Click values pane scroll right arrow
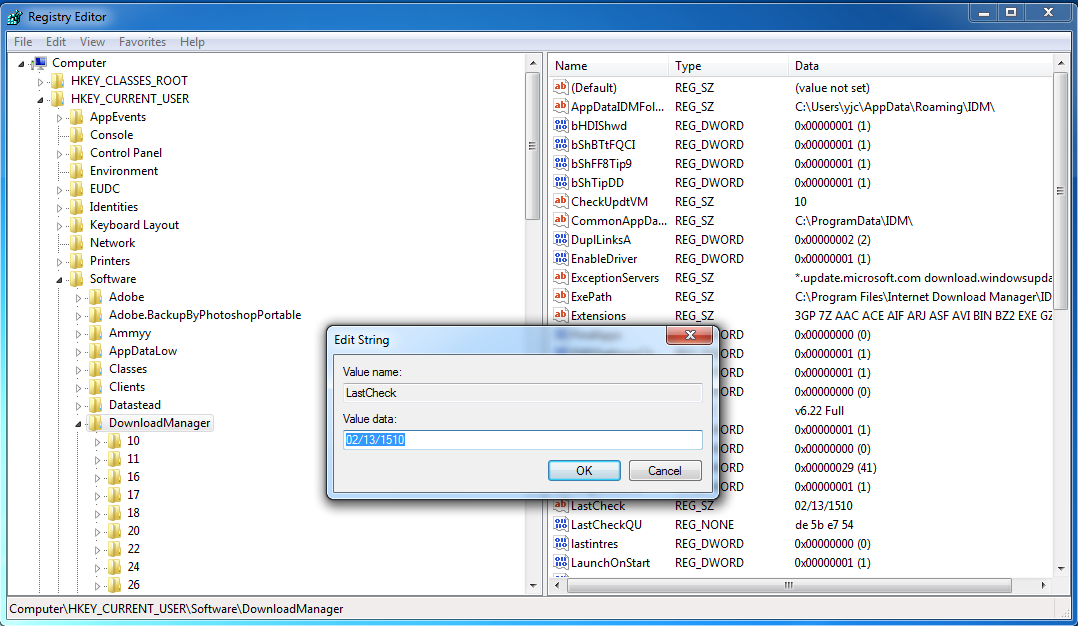Viewport: 1078px width, 626px height. click(x=1044, y=585)
